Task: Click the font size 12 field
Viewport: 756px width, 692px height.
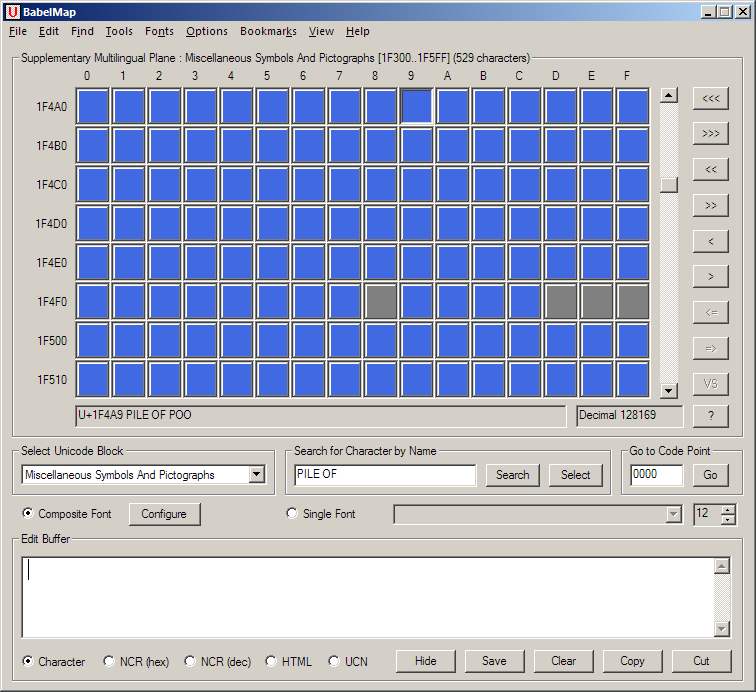Action: coord(707,514)
